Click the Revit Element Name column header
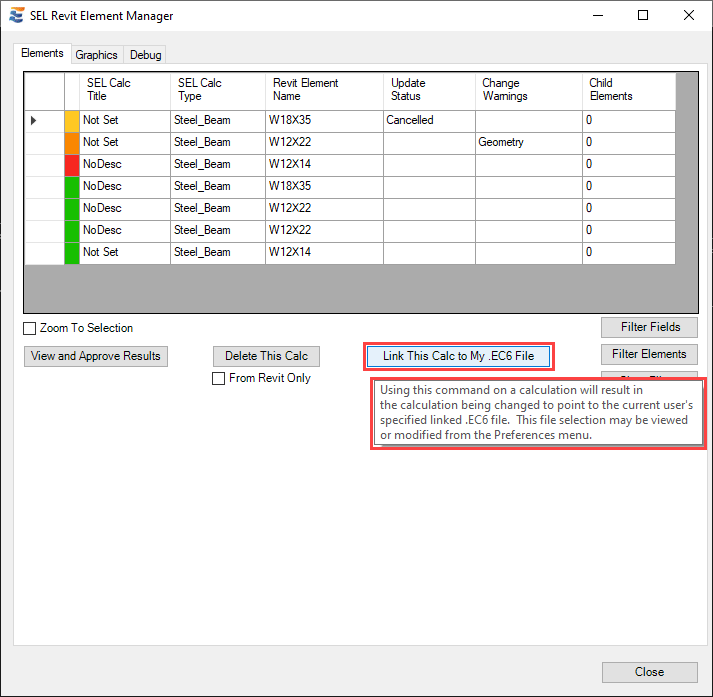Viewport: 713px width, 697px height. pos(323,90)
